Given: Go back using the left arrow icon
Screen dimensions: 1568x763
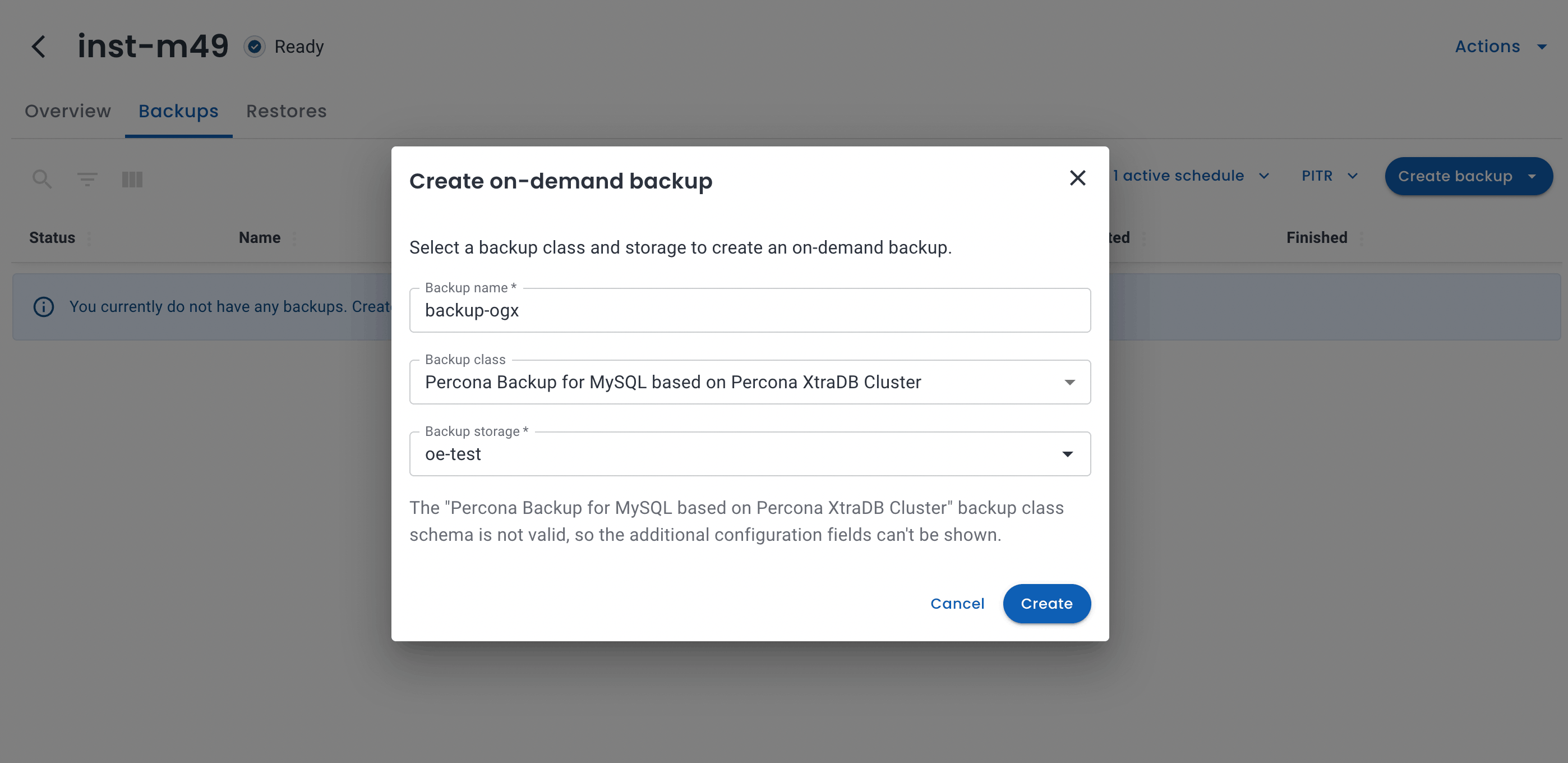Looking at the screenshot, I should coord(38,46).
